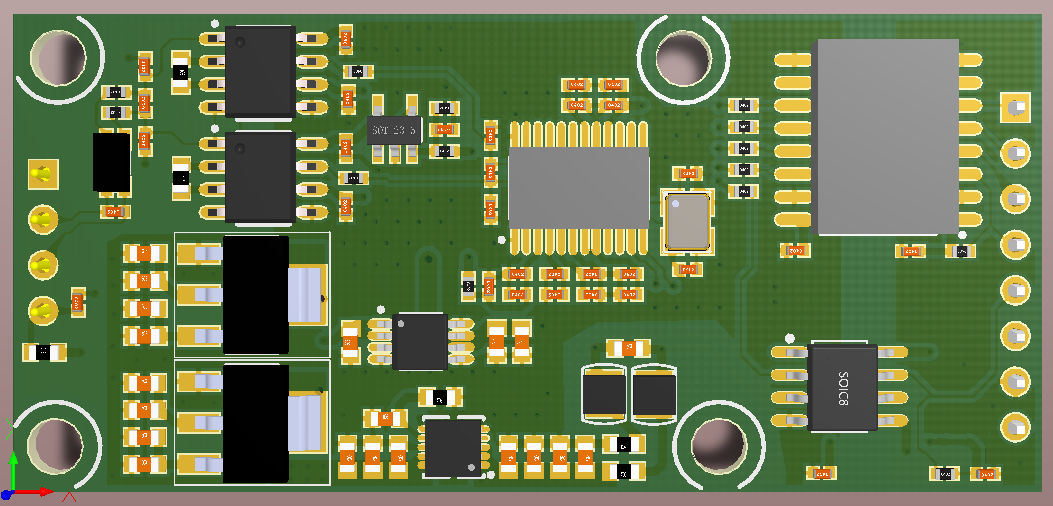Select the small black 8-pin chip at center bottom
Viewport: 1053px width, 506px height.
[420, 341]
